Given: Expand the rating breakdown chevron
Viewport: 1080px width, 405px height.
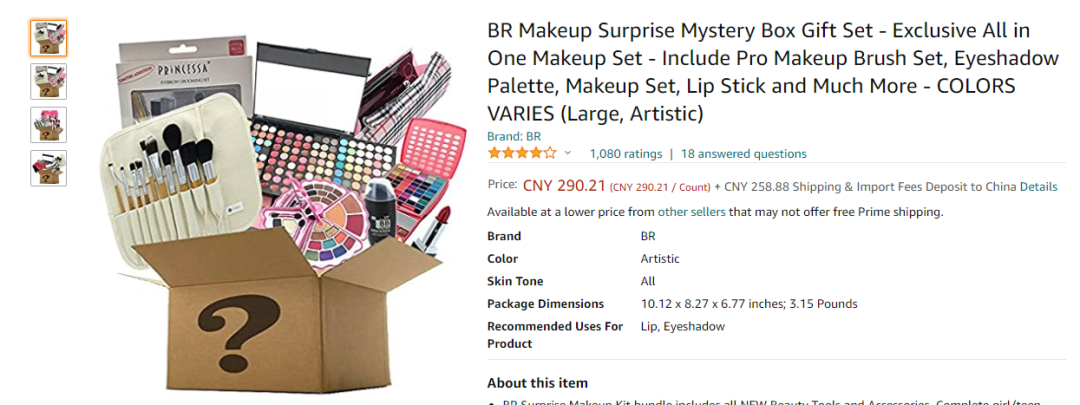Looking at the screenshot, I should 568,153.
